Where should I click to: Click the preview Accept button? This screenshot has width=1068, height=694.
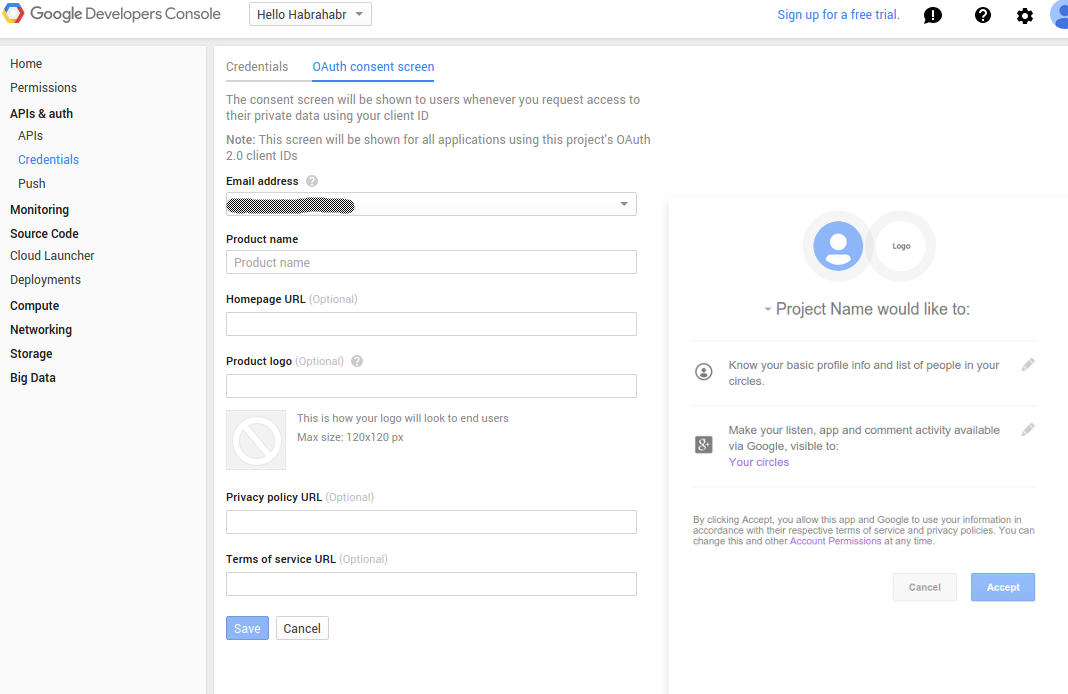pos(1003,587)
